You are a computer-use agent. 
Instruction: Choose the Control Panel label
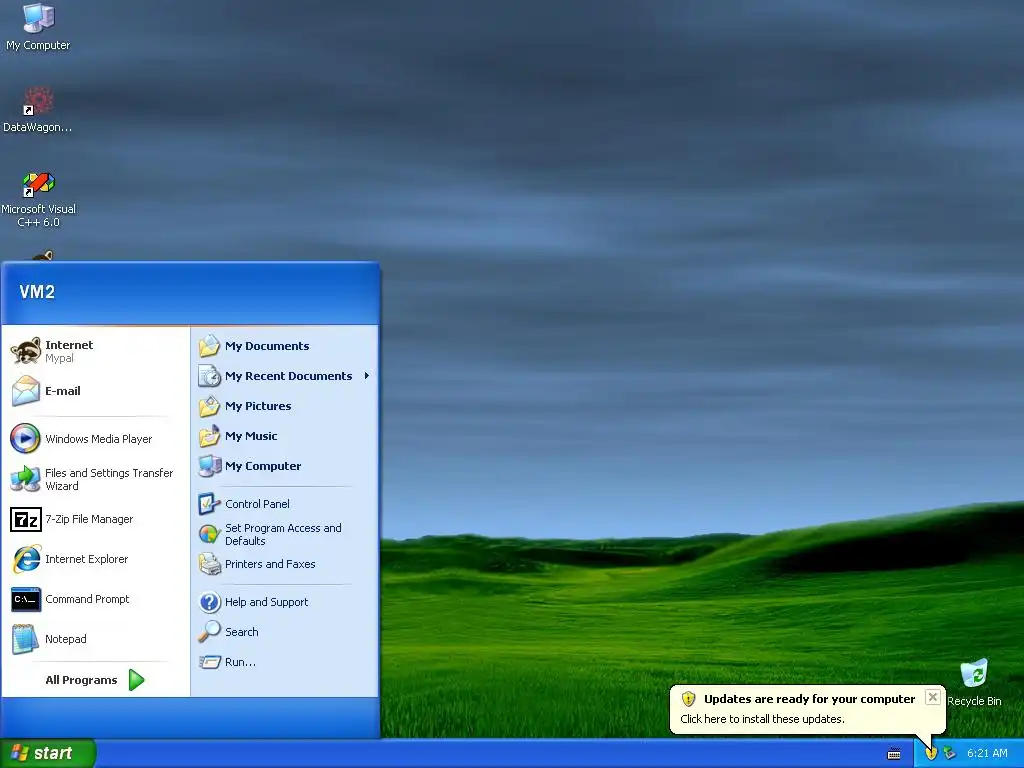(x=257, y=504)
